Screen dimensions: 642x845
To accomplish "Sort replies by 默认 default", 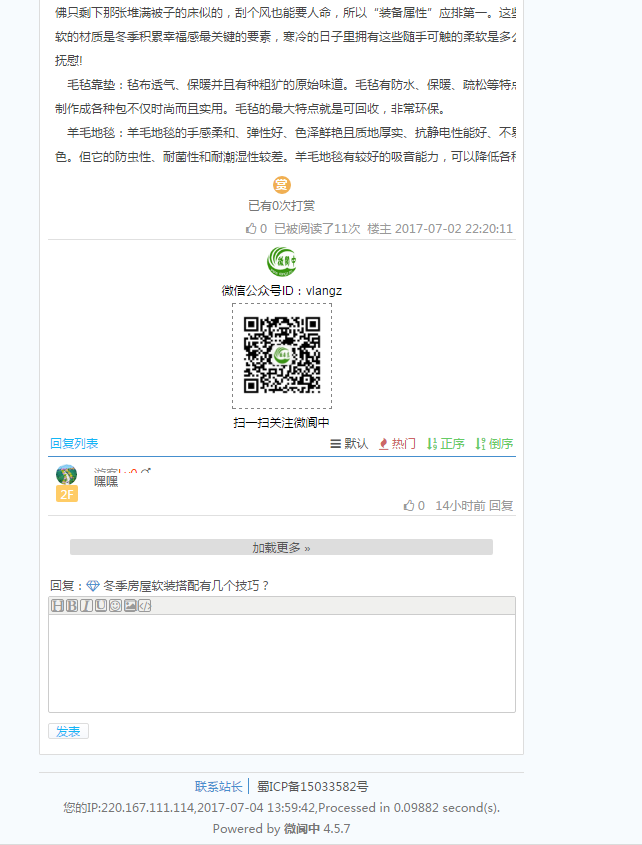I will coord(349,444).
